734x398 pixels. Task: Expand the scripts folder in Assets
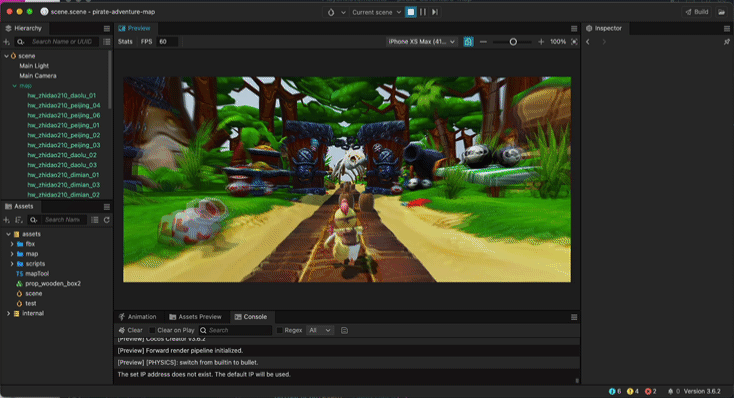pos(12,264)
